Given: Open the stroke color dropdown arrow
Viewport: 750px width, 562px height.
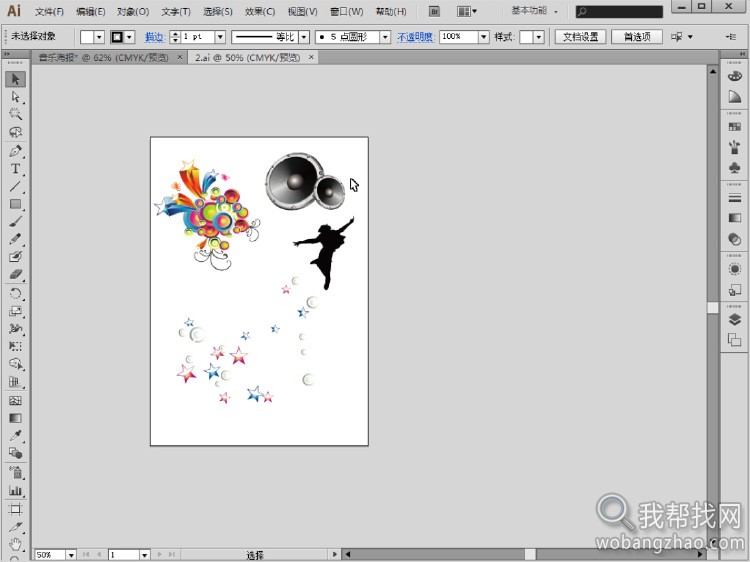Looking at the screenshot, I should point(130,37).
